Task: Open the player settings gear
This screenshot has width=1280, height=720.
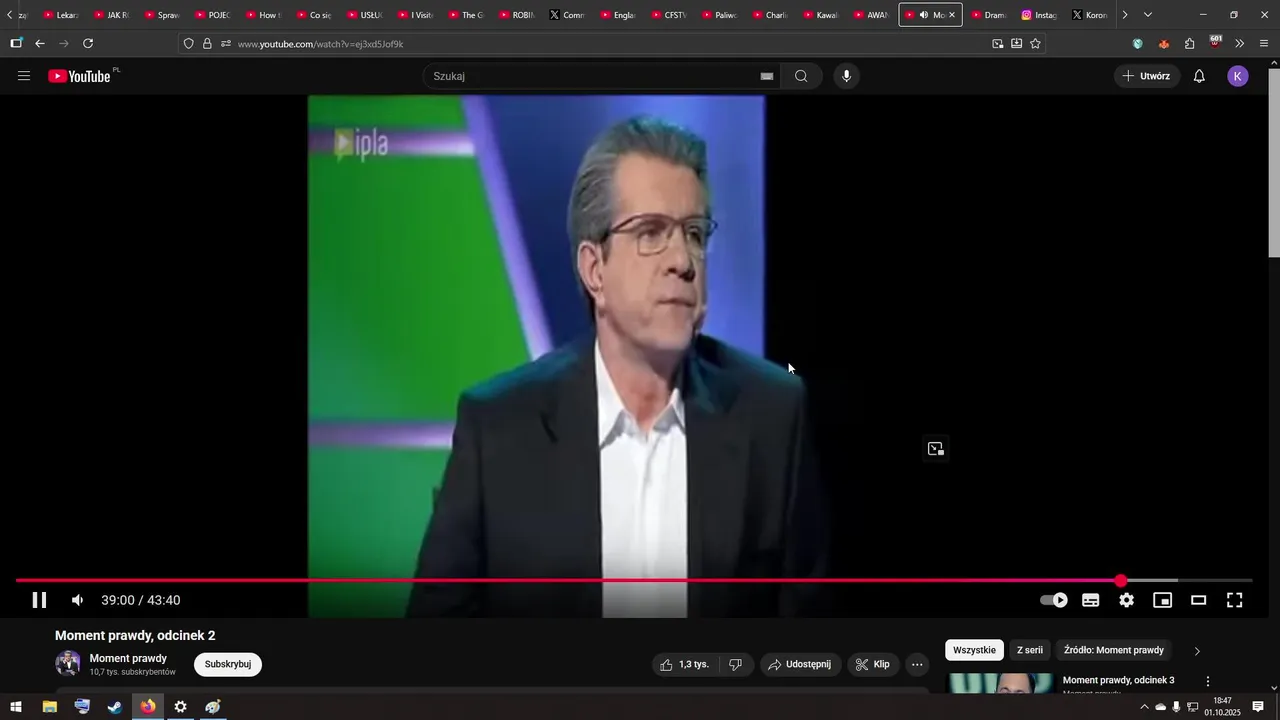Action: [x=1127, y=600]
